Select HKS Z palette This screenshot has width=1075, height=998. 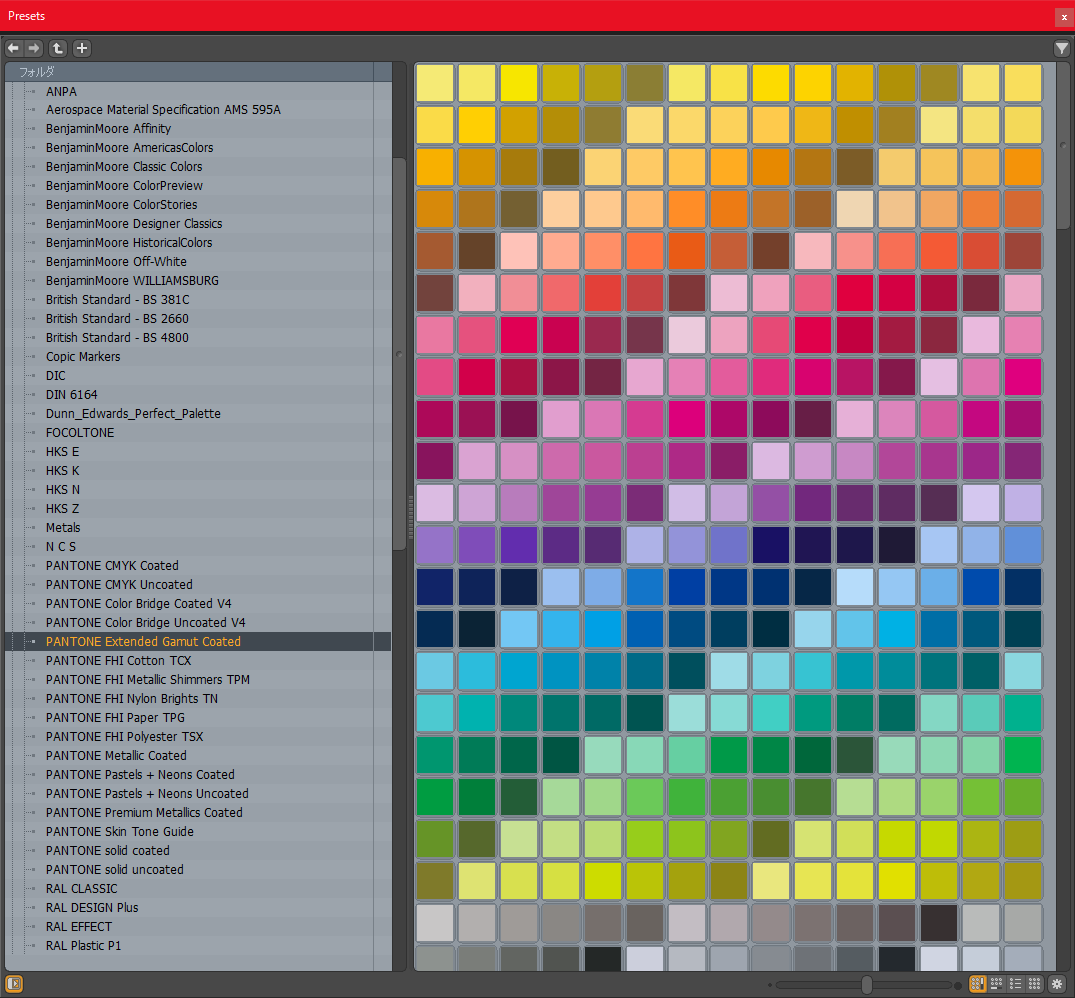pyautogui.click(x=62, y=509)
